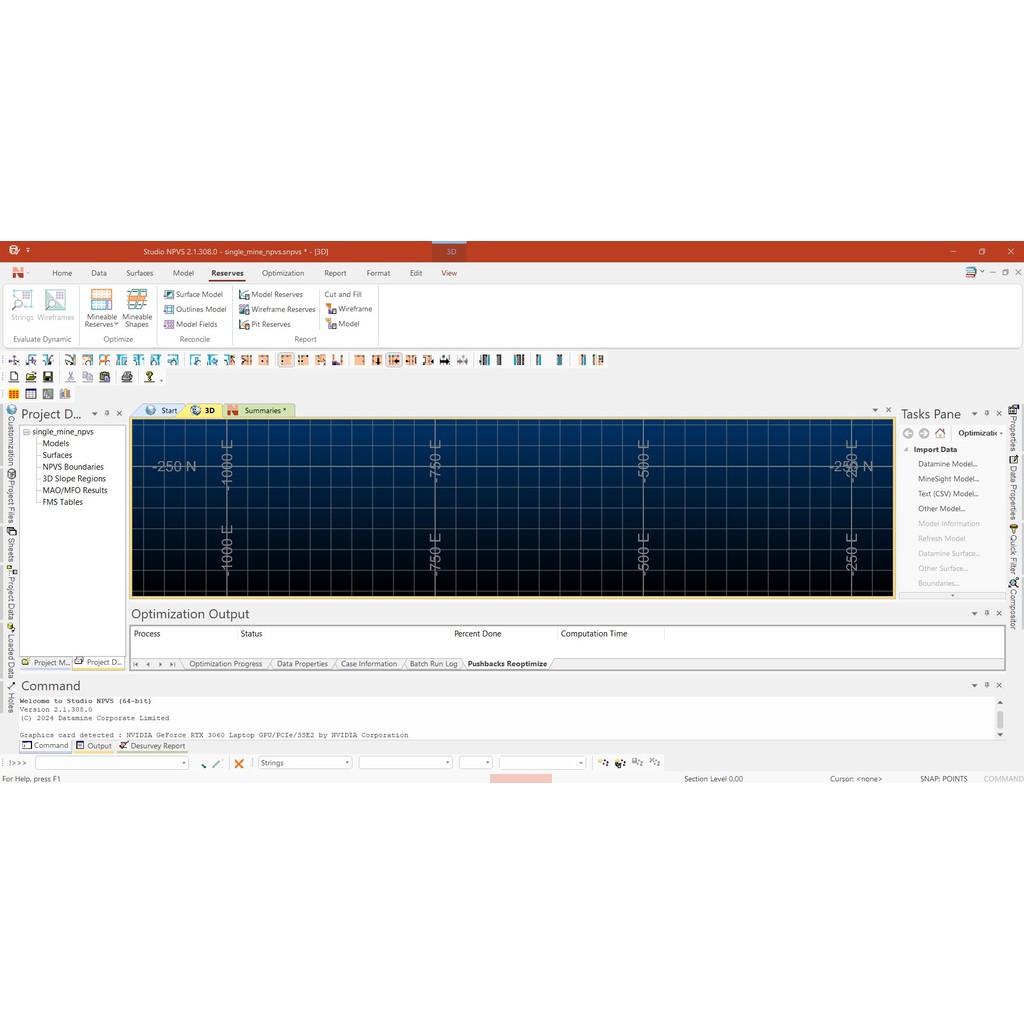Open the Data Properties side panel
Viewport: 1024px width, 1024px height.
point(1014,487)
